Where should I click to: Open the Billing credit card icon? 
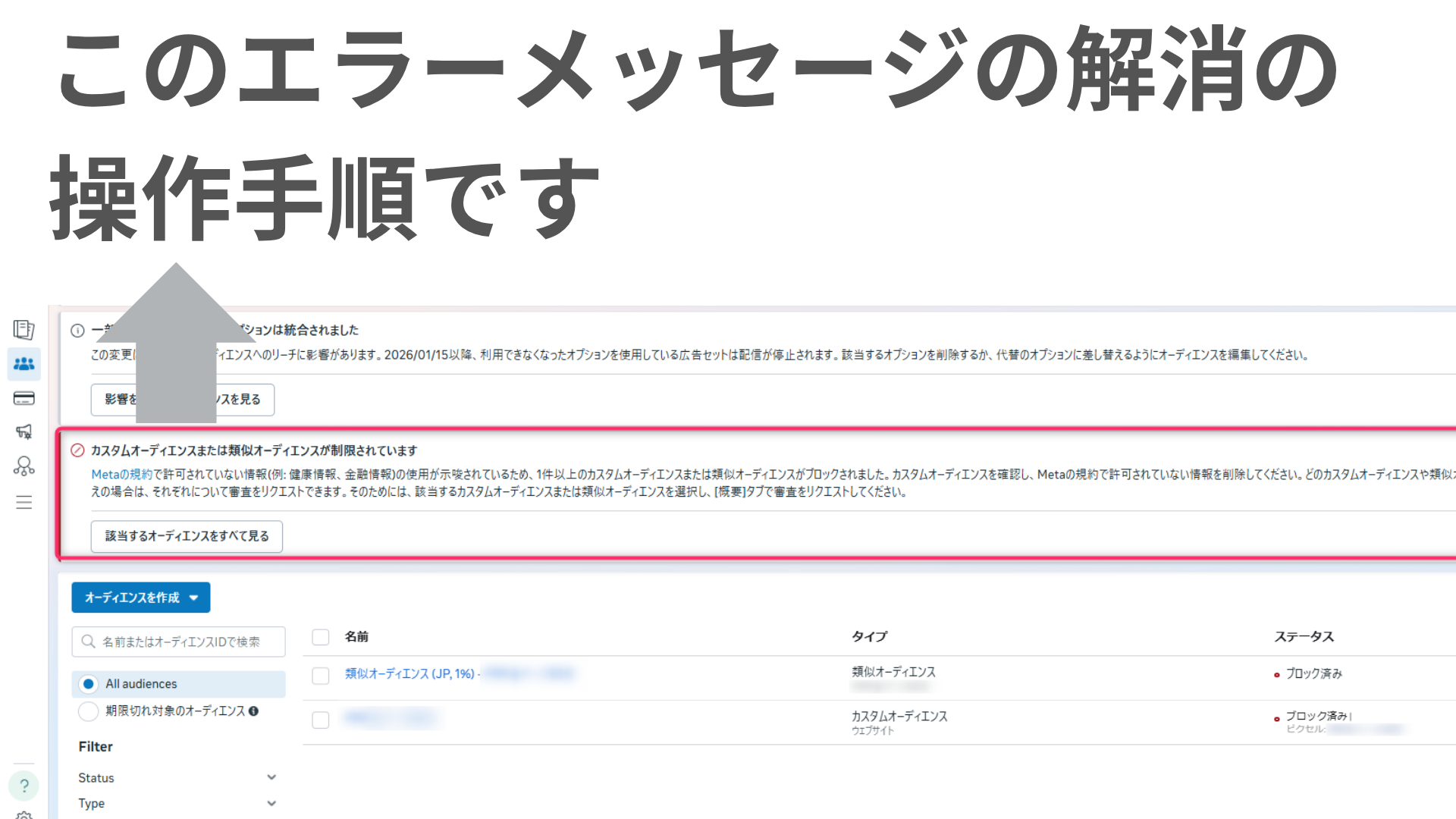pos(24,398)
